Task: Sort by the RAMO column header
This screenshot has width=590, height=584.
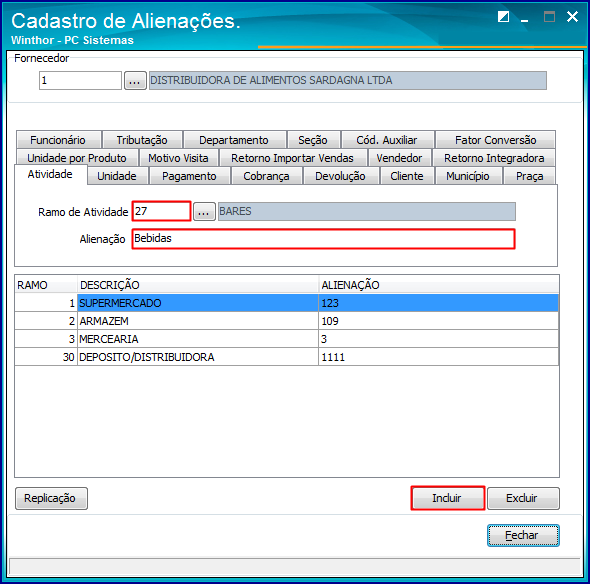Action: coord(46,285)
